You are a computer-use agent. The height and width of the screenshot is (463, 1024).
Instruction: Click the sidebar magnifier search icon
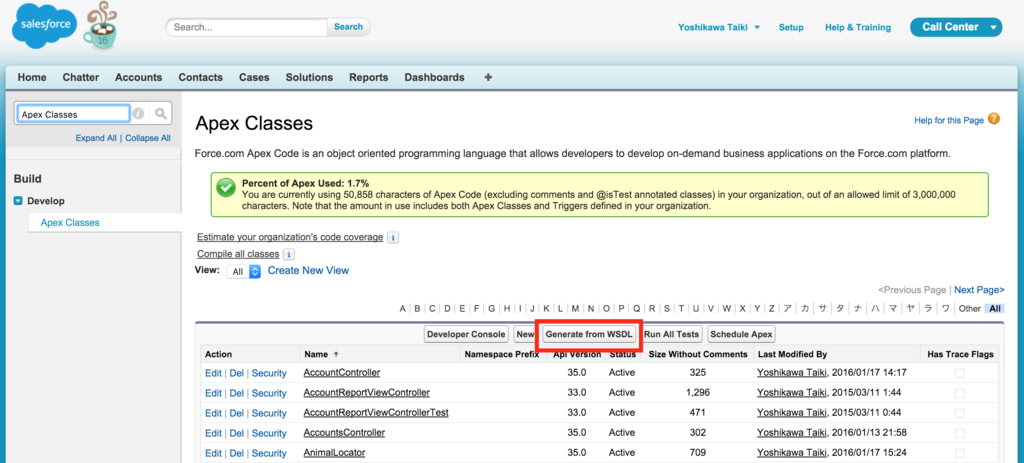[x=161, y=114]
